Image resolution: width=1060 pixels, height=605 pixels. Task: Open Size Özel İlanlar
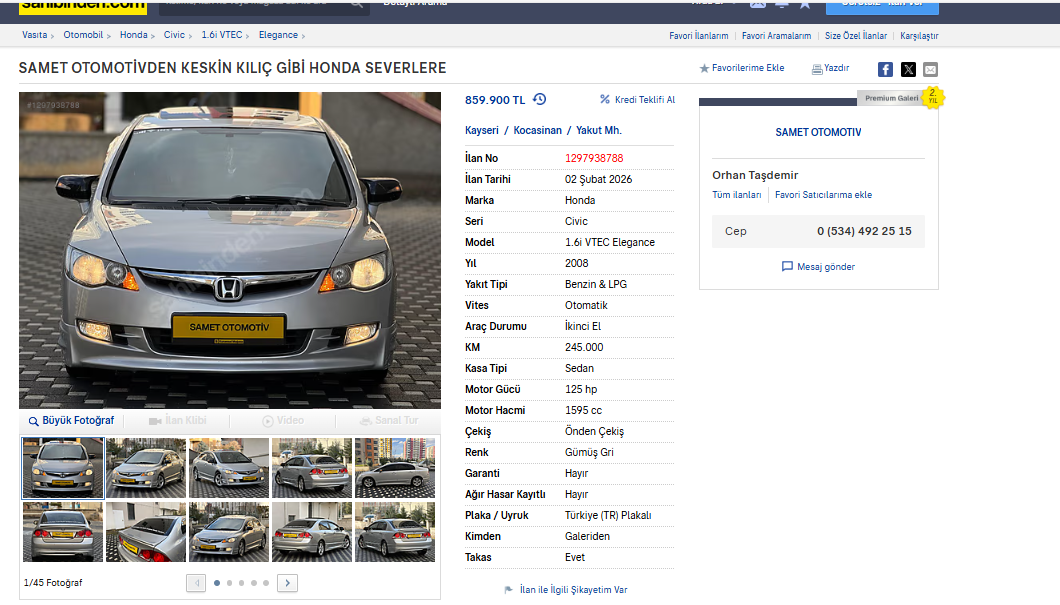point(855,36)
